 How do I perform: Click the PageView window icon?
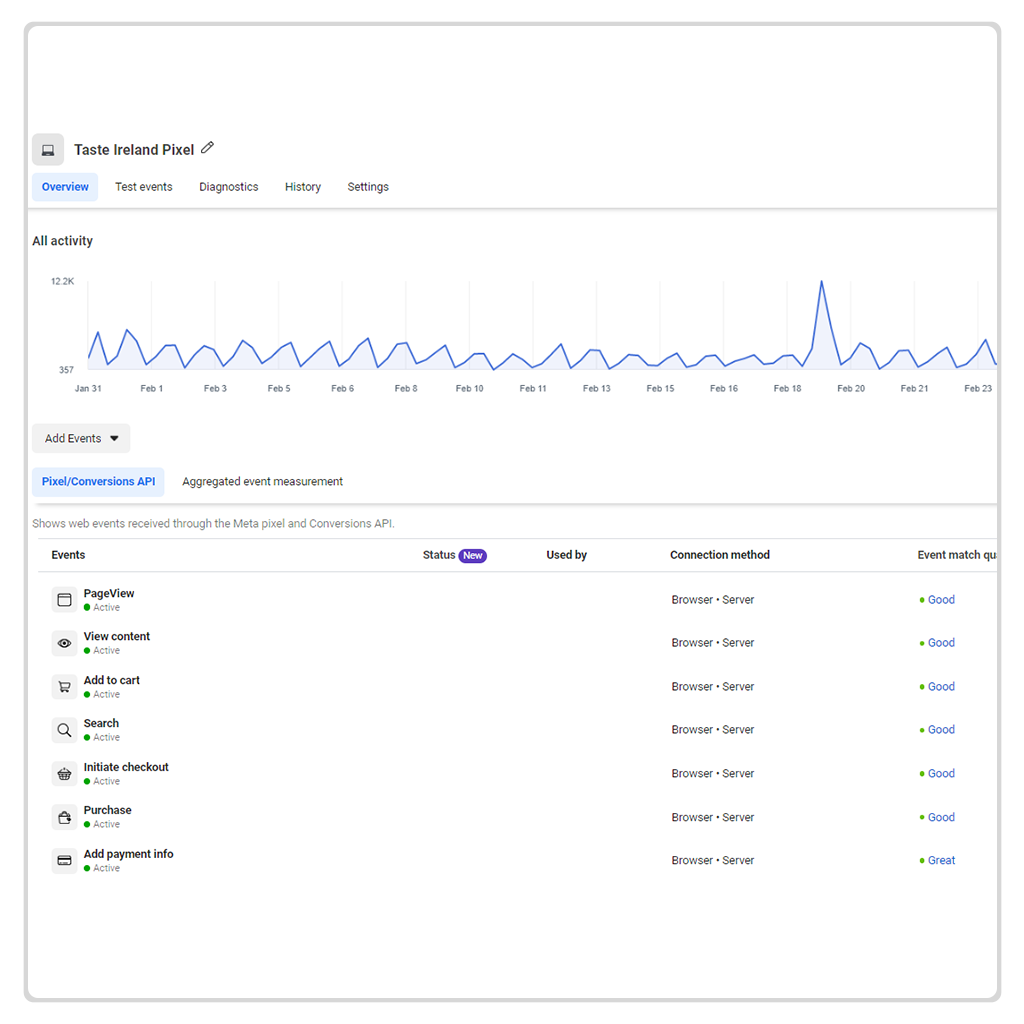[x=64, y=600]
